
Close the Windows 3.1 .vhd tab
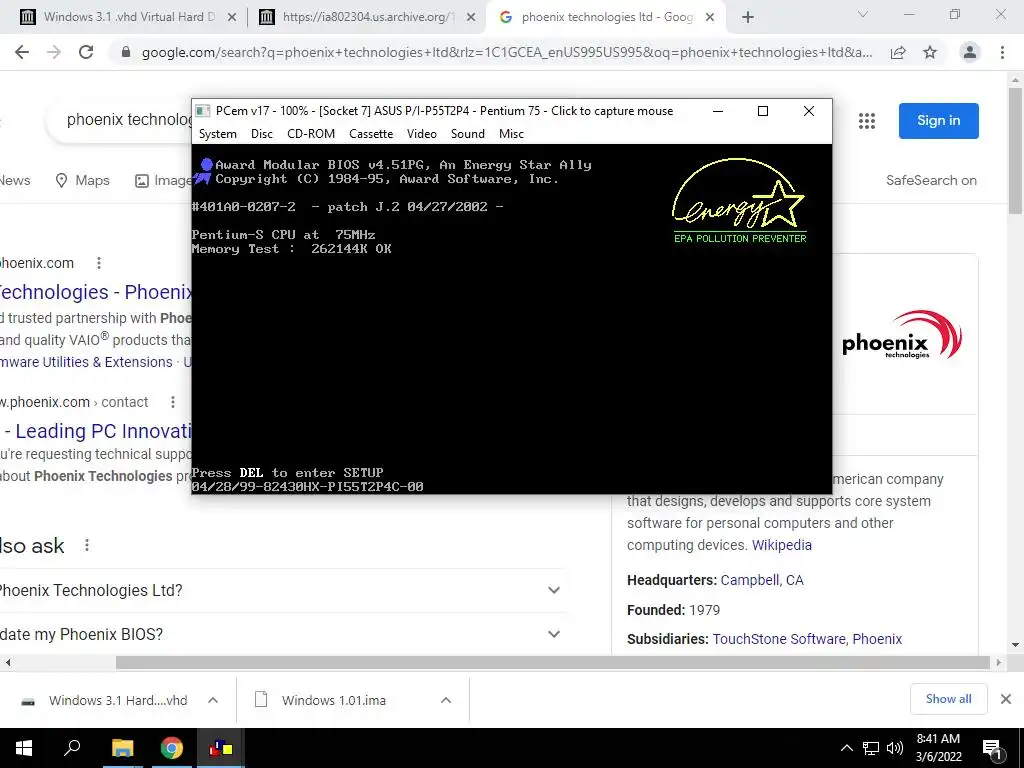[232, 18]
